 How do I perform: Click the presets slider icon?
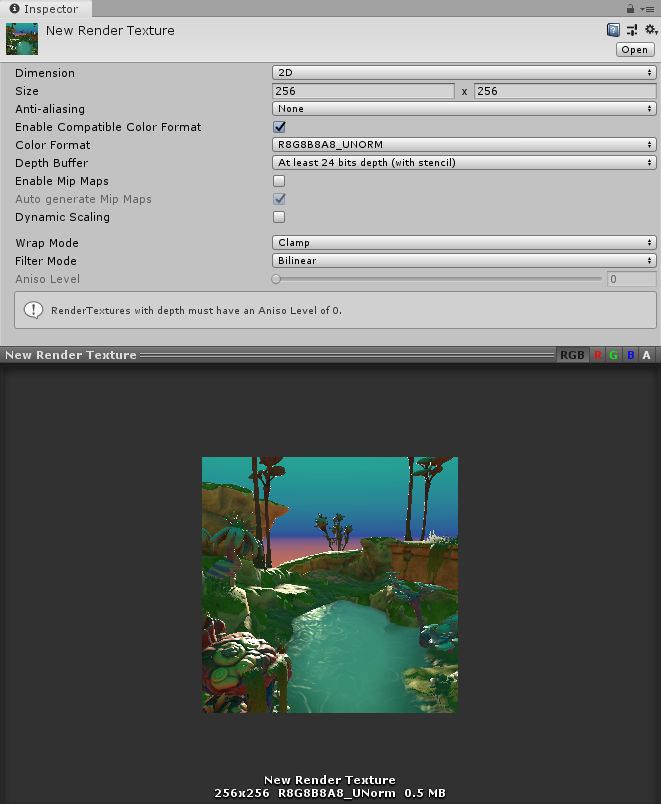(x=631, y=31)
